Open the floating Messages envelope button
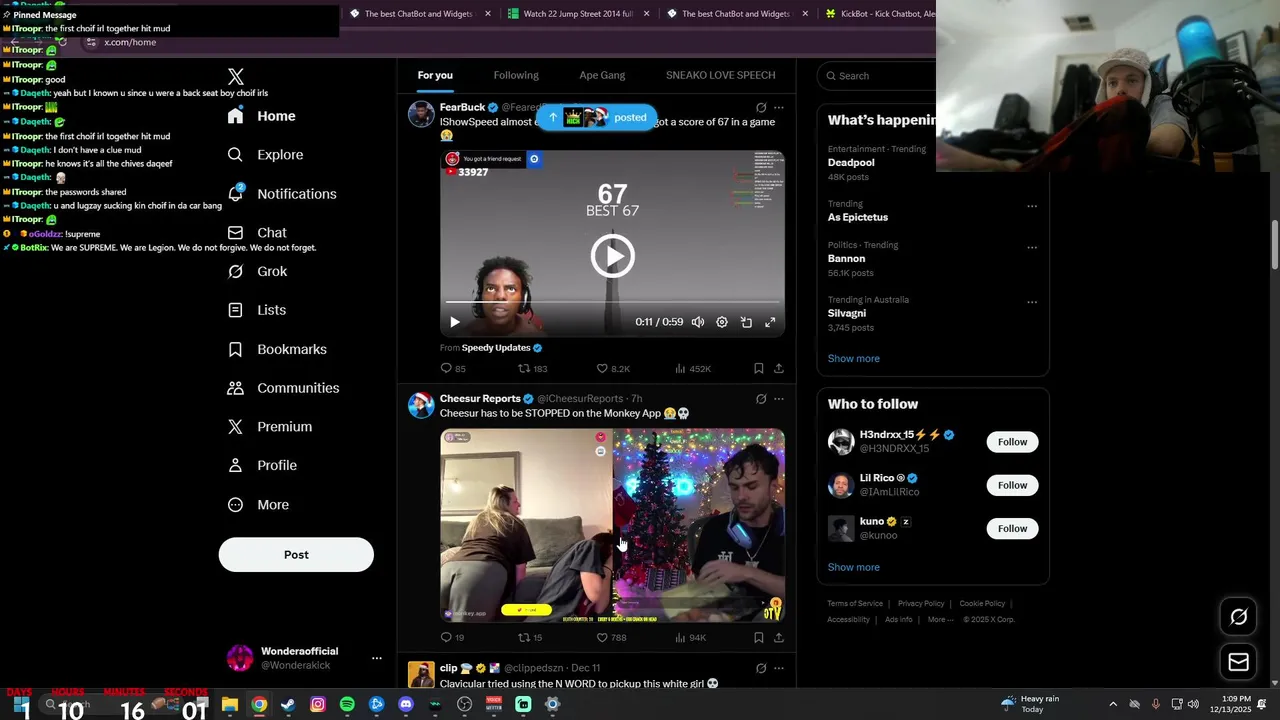 pyautogui.click(x=1238, y=662)
